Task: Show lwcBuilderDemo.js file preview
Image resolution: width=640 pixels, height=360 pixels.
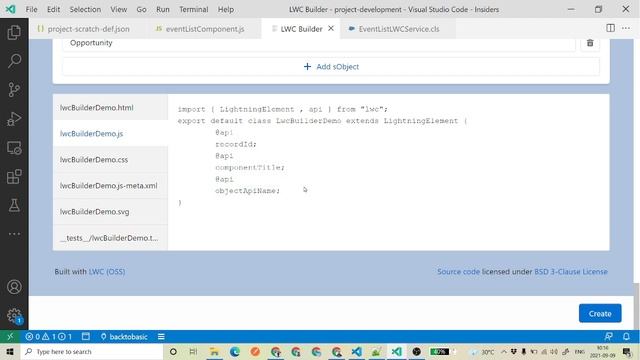Action: (x=110, y=133)
